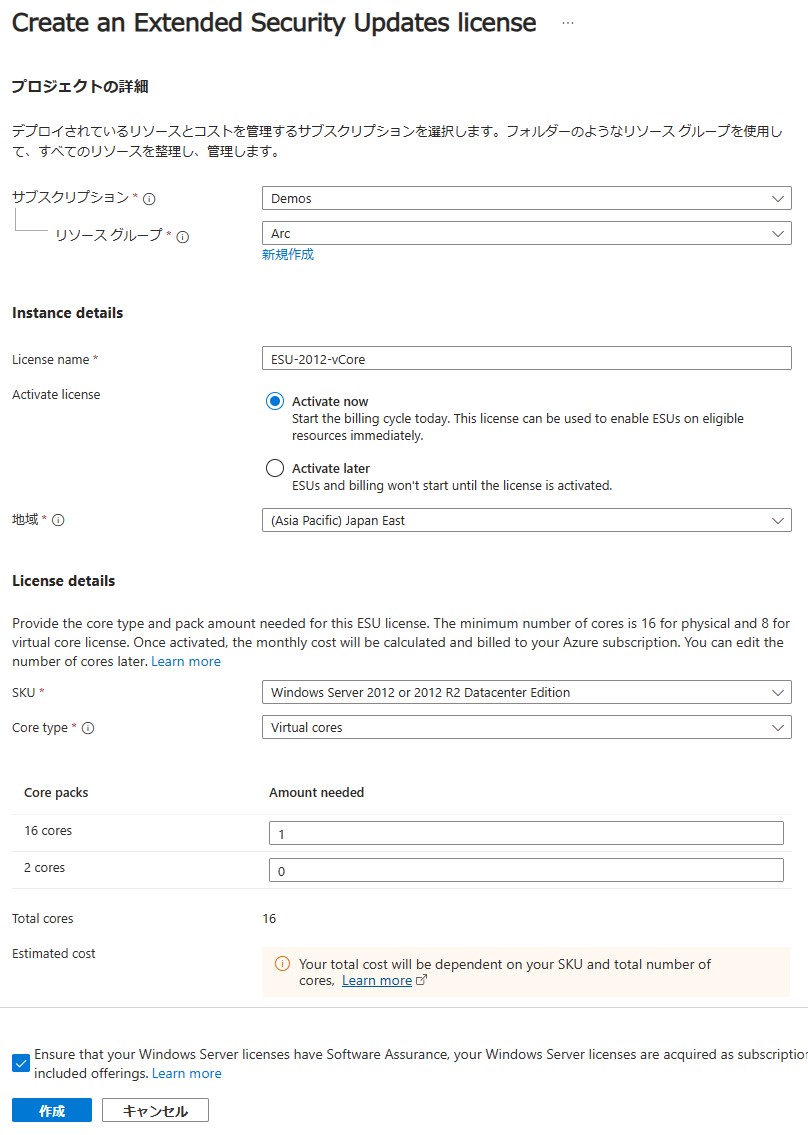Click the 作成 button
Image resolution: width=808 pixels, height=1135 pixels.
(52, 1110)
